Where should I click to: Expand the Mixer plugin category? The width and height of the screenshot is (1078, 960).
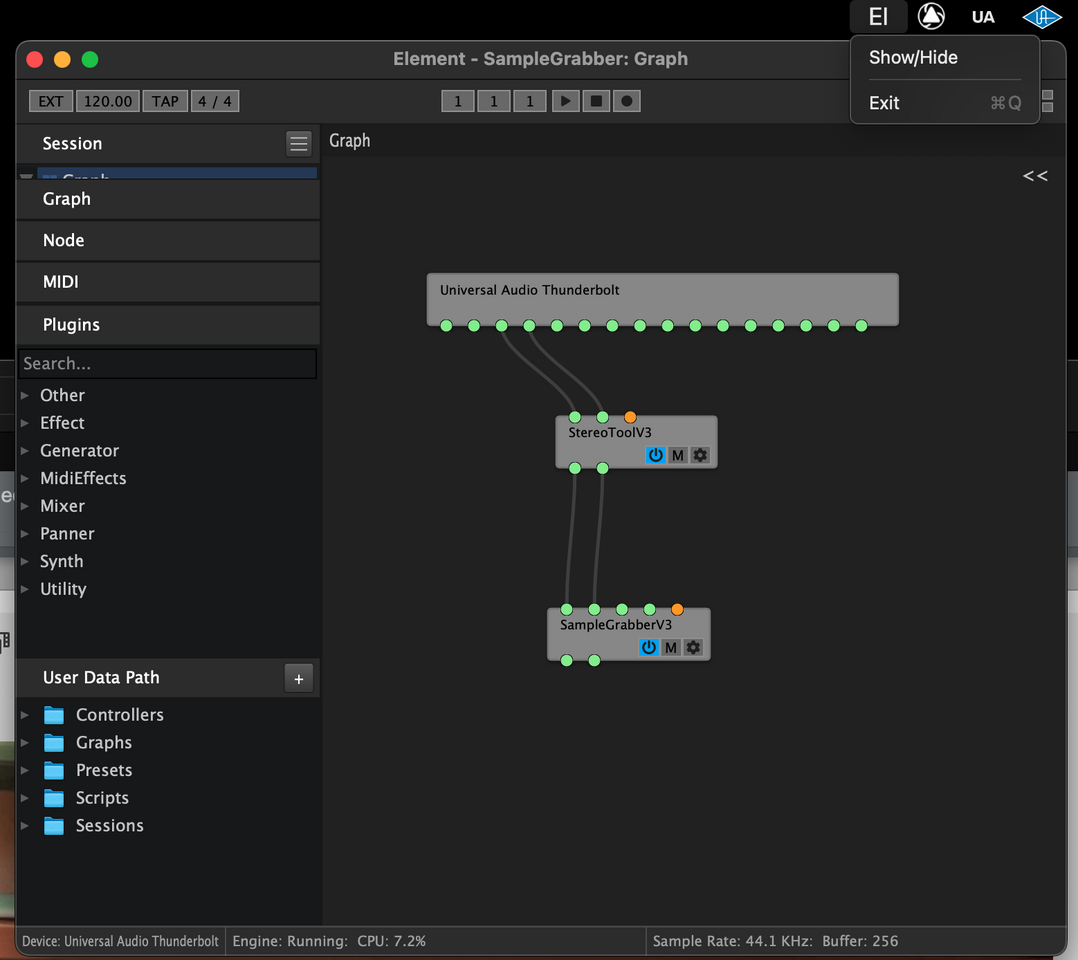point(25,505)
